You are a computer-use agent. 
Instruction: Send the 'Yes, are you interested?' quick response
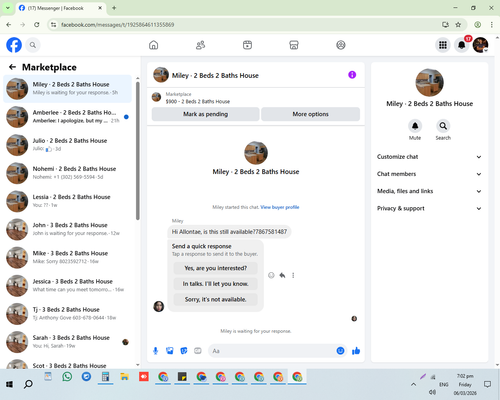(216, 268)
